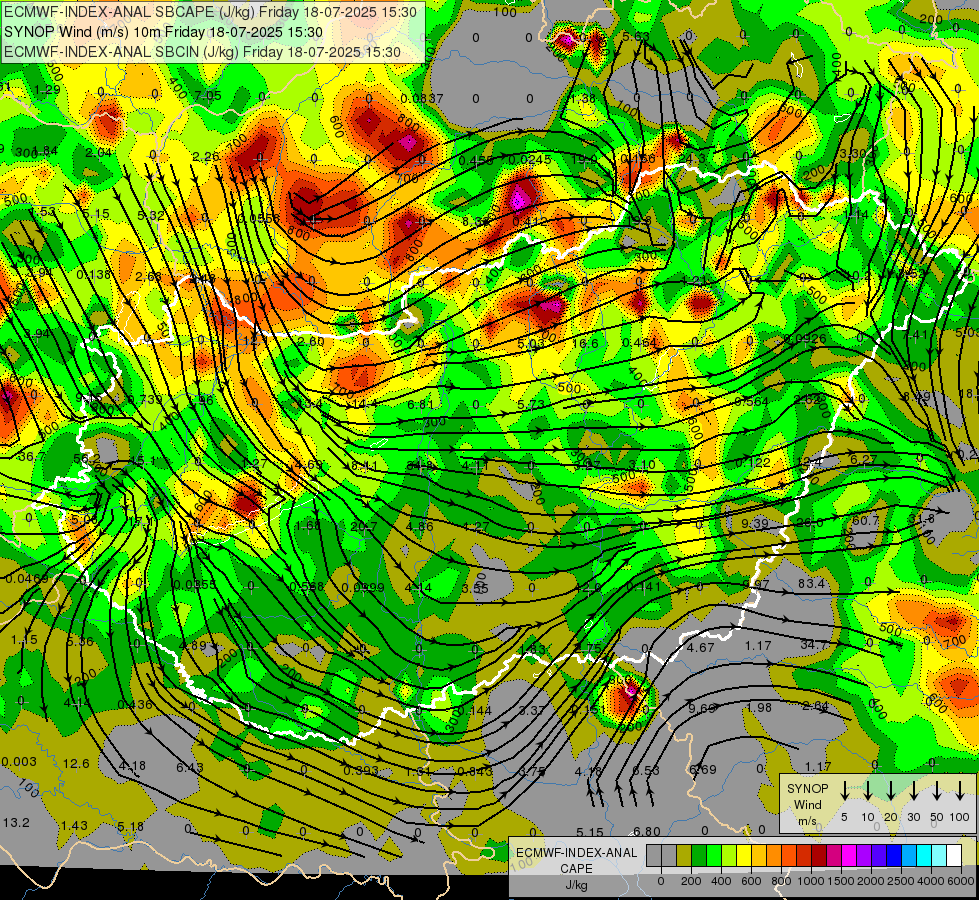The image size is (979, 900).
Task: Click the '0.0837' value on the map
Action: [422, 99]
